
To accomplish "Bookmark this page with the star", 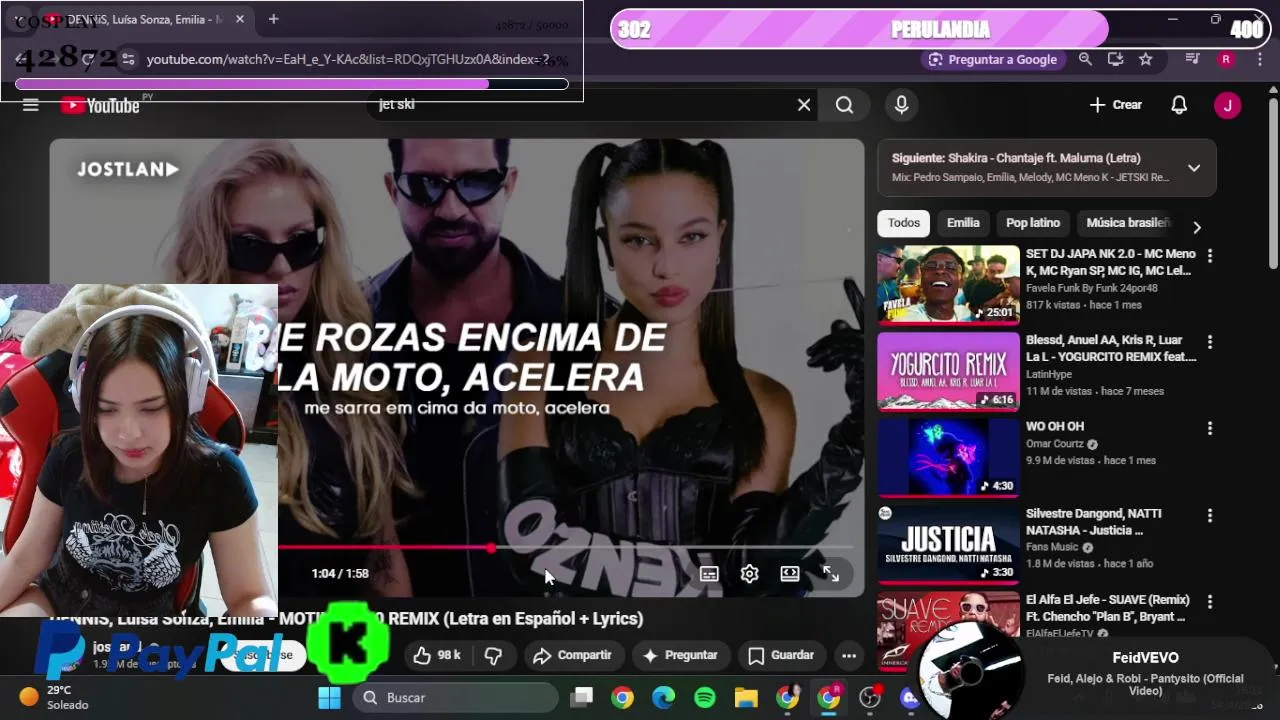I will [1146, 60].
